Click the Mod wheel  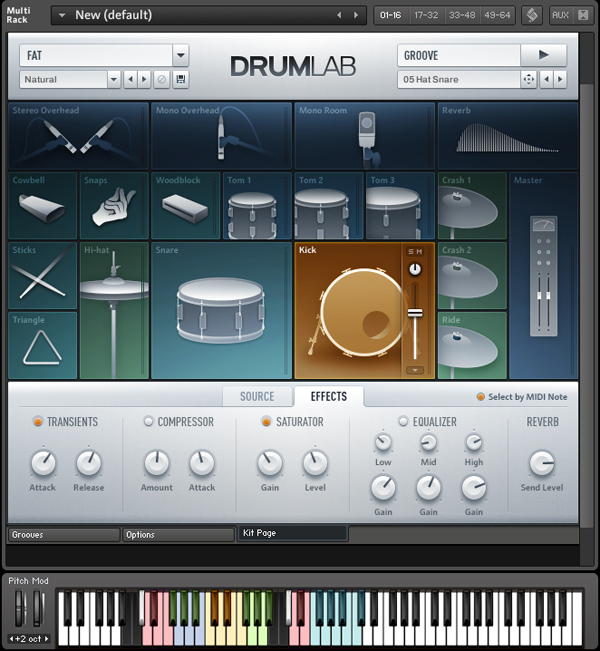tap(38, 608)
